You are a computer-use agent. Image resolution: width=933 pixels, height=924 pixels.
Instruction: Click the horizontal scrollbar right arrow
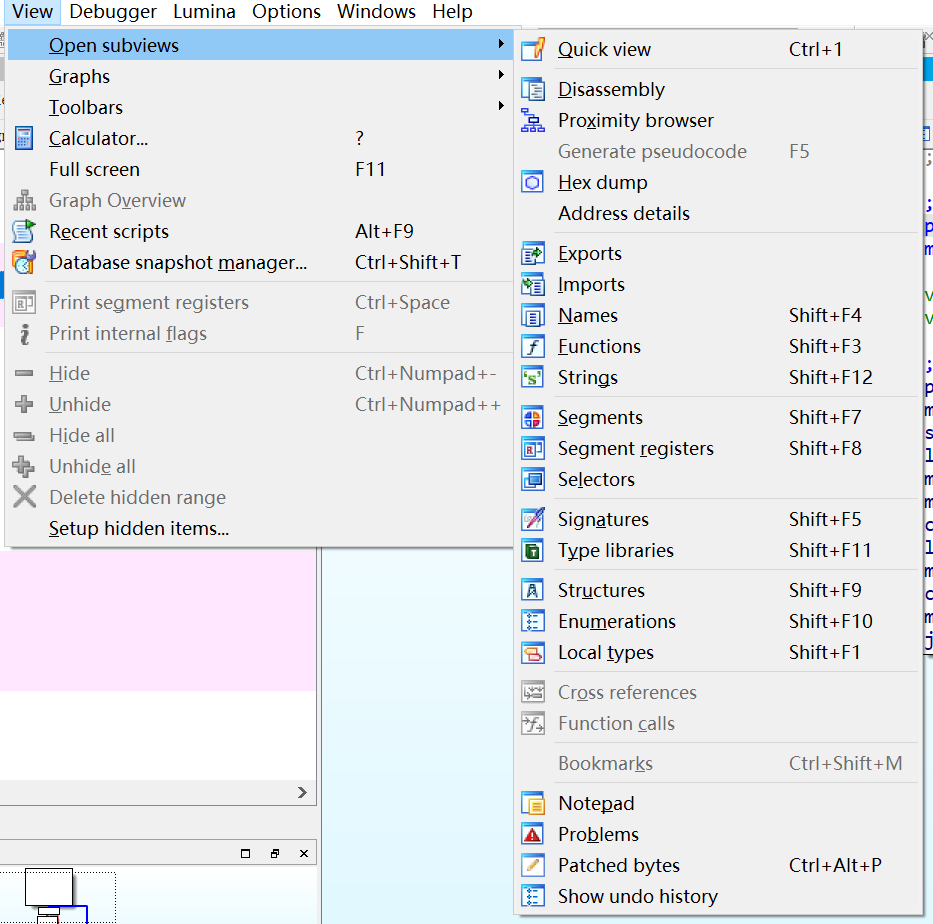(302, 793)
